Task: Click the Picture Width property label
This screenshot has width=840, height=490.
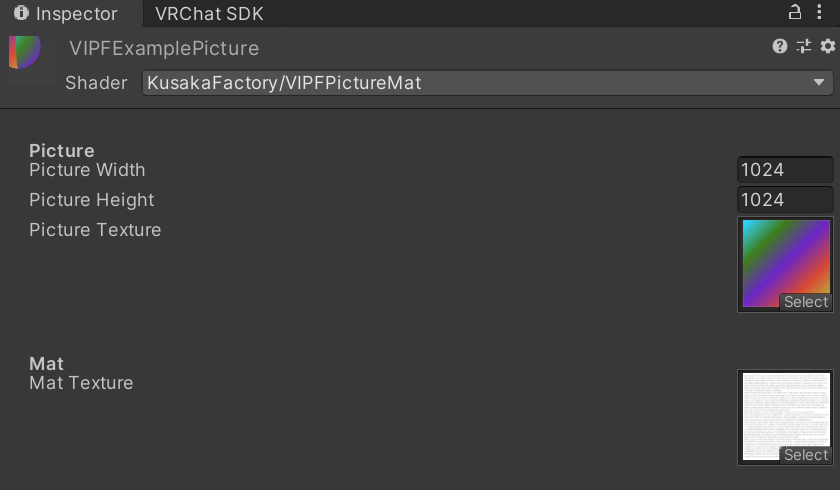Action: pos(87,170)
